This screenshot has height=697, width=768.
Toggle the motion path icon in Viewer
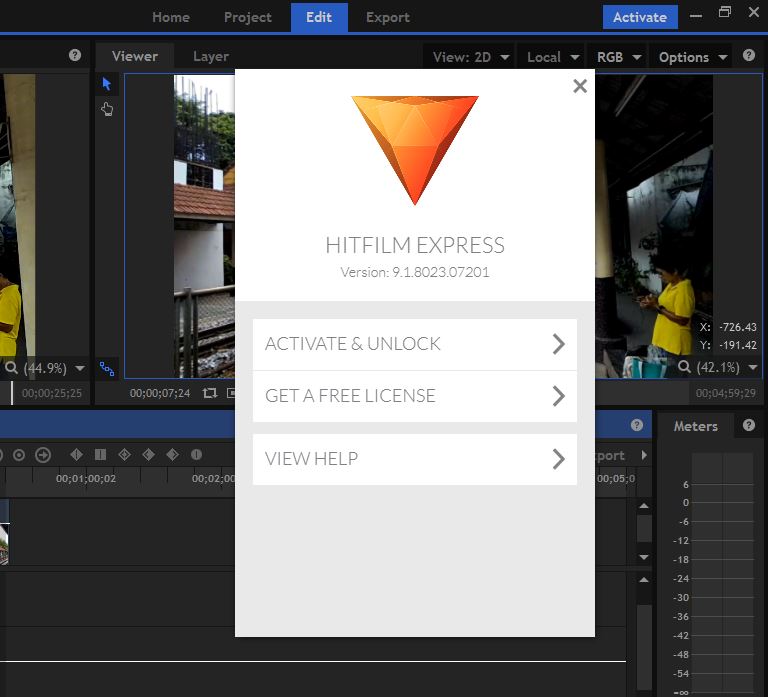[x=107, y=368]
